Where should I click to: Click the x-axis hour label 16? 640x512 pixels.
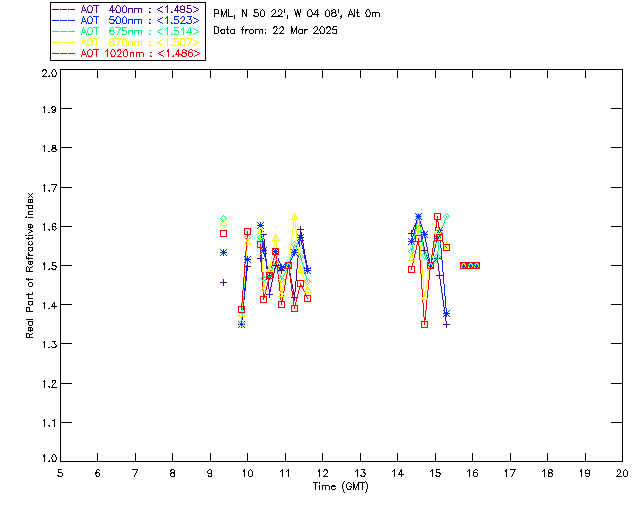473,473
